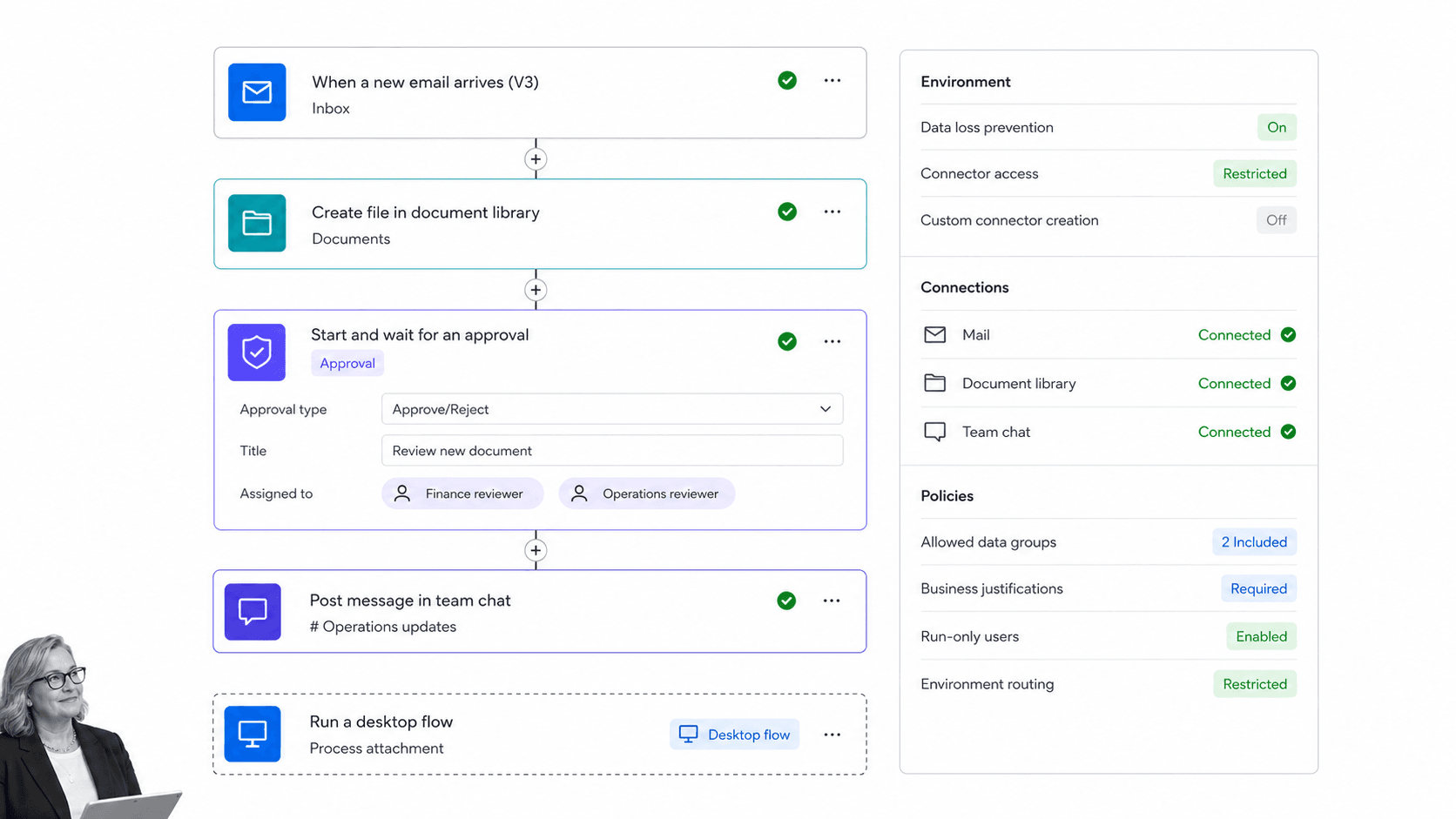Image resolution: width=1456 pixels, height=819 pixels.
Task: Select the Finance reviewer assignee chip
Action: pyautogui.click(x=462, y=493)
